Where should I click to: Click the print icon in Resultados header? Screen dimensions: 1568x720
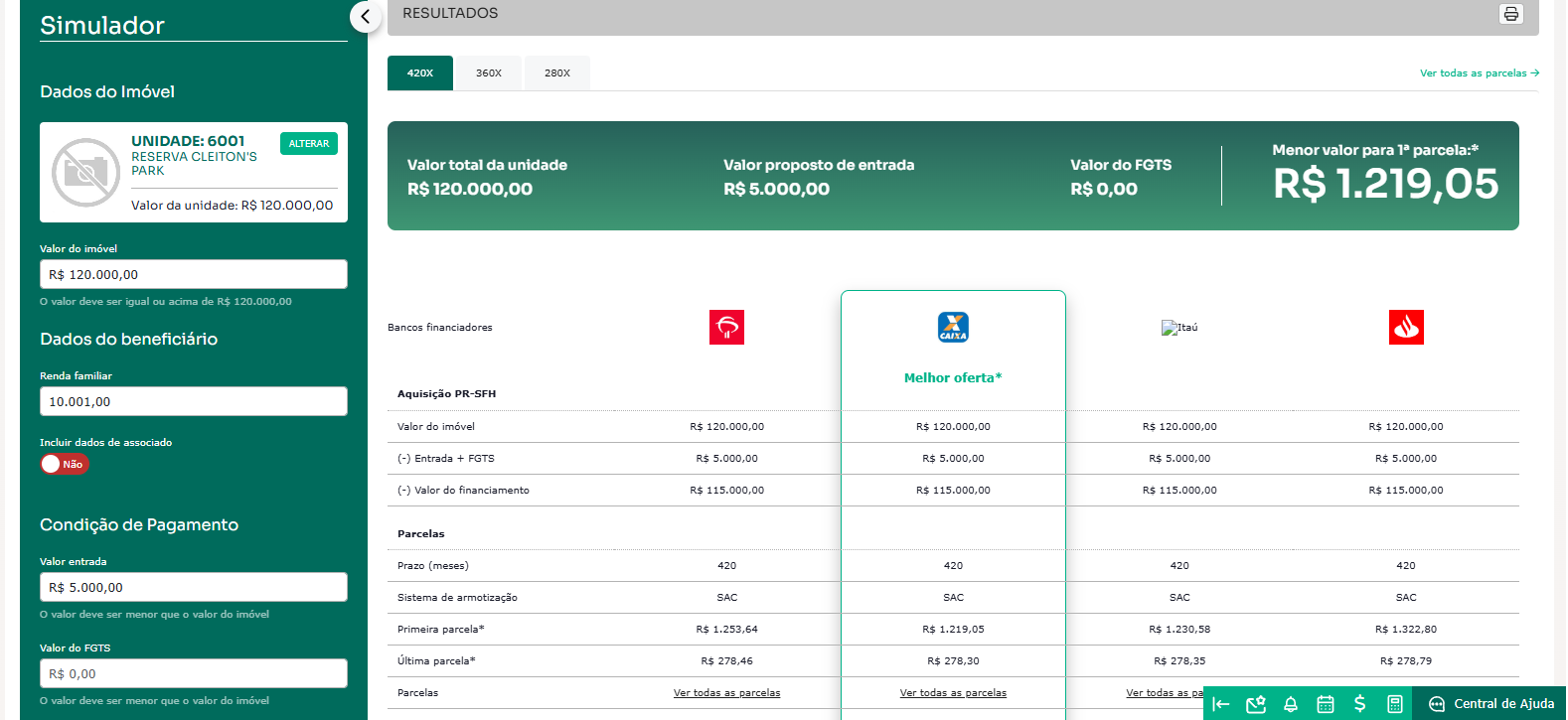[1510, 14]
